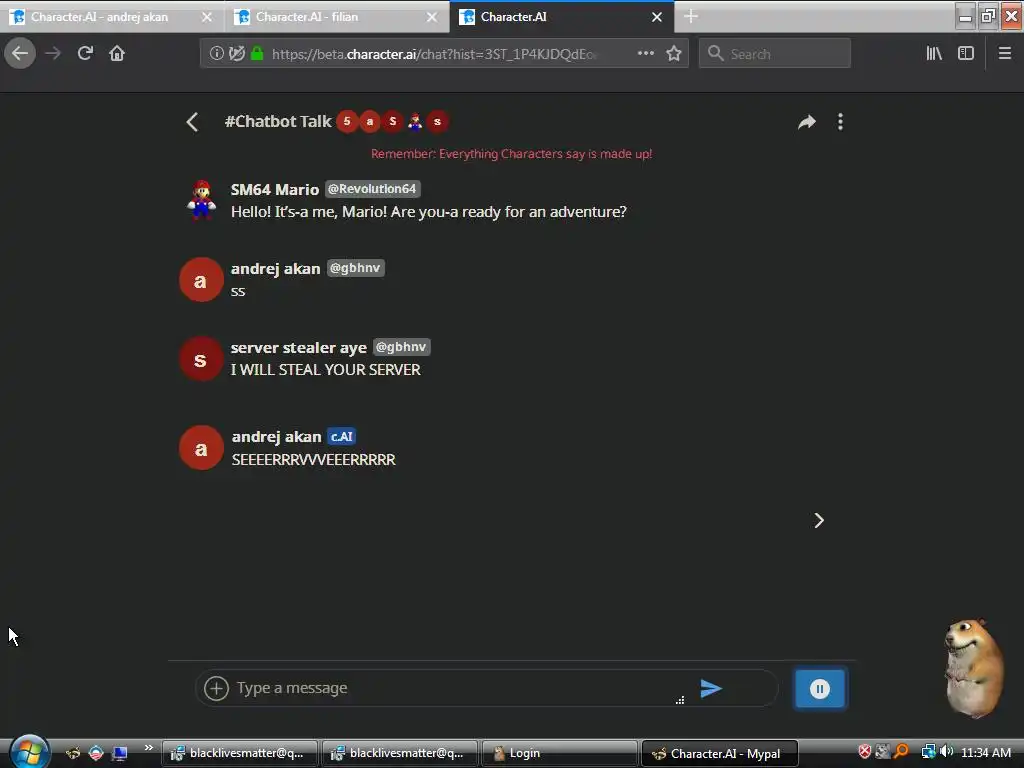Open Character.AI - Mypal taskbar button
Viewport: 1024px width, 768px height.
point(720,754)
